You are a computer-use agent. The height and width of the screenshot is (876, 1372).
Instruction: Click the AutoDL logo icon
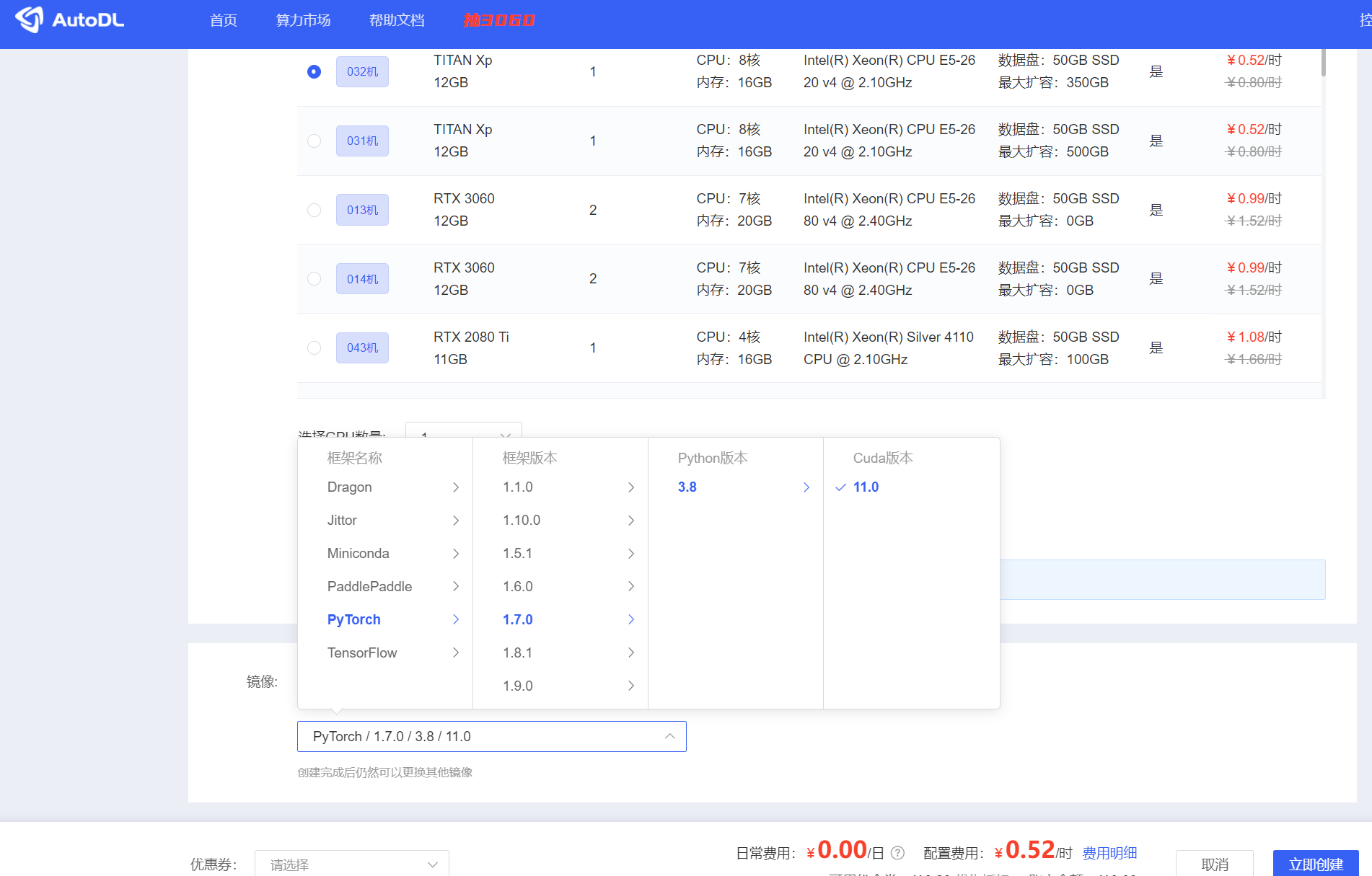point(30,19)
